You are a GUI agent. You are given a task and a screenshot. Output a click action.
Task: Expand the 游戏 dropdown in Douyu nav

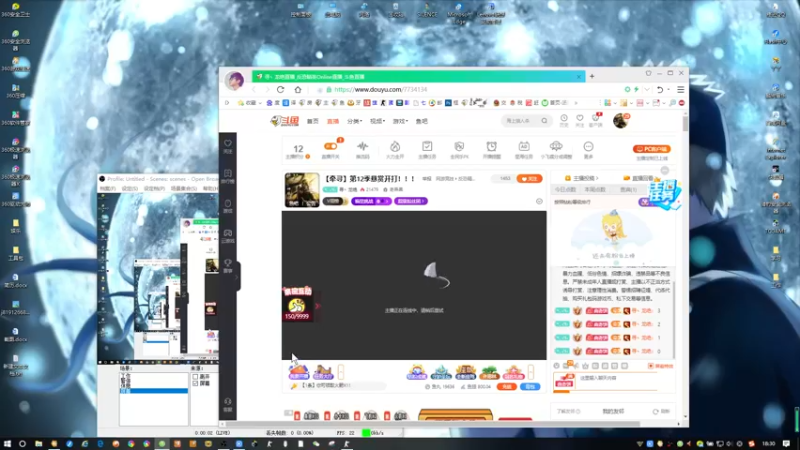point(401,121)
